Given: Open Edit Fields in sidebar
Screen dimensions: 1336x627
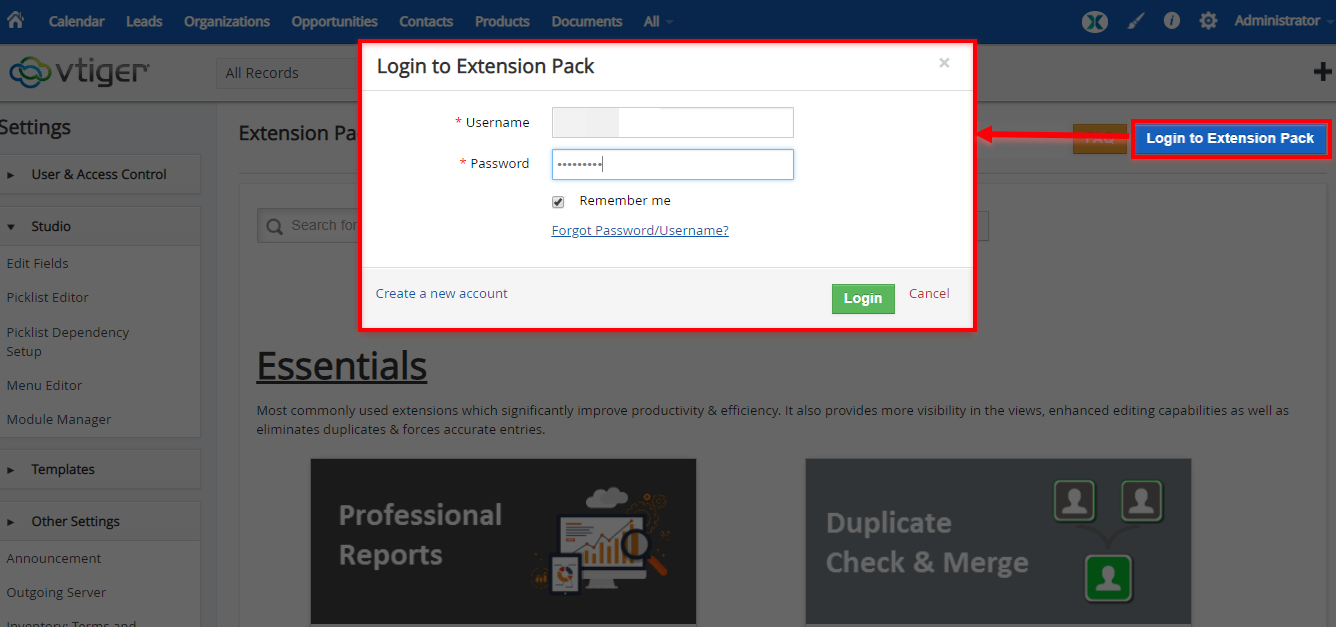Looking at the screenshot, I should click(38, 264).
